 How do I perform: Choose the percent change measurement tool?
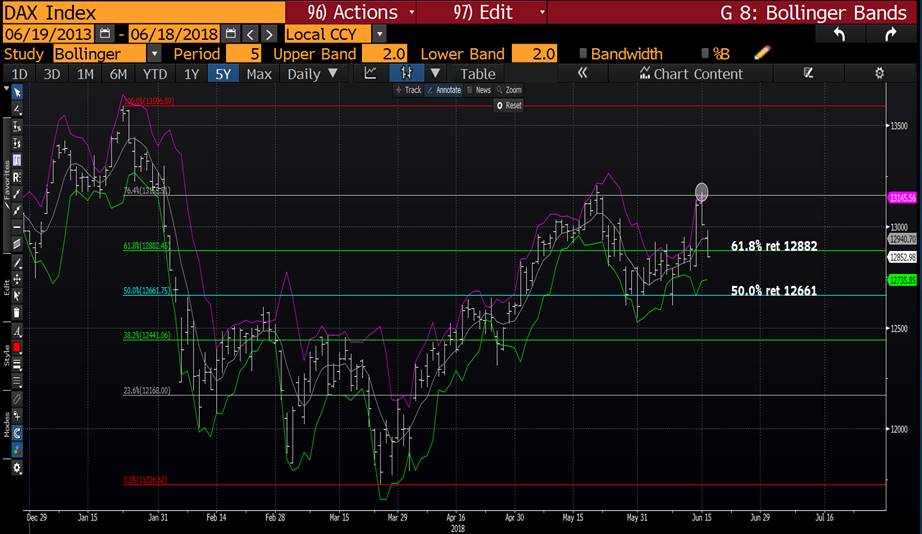pyautogui.click(x=17, y=126)
